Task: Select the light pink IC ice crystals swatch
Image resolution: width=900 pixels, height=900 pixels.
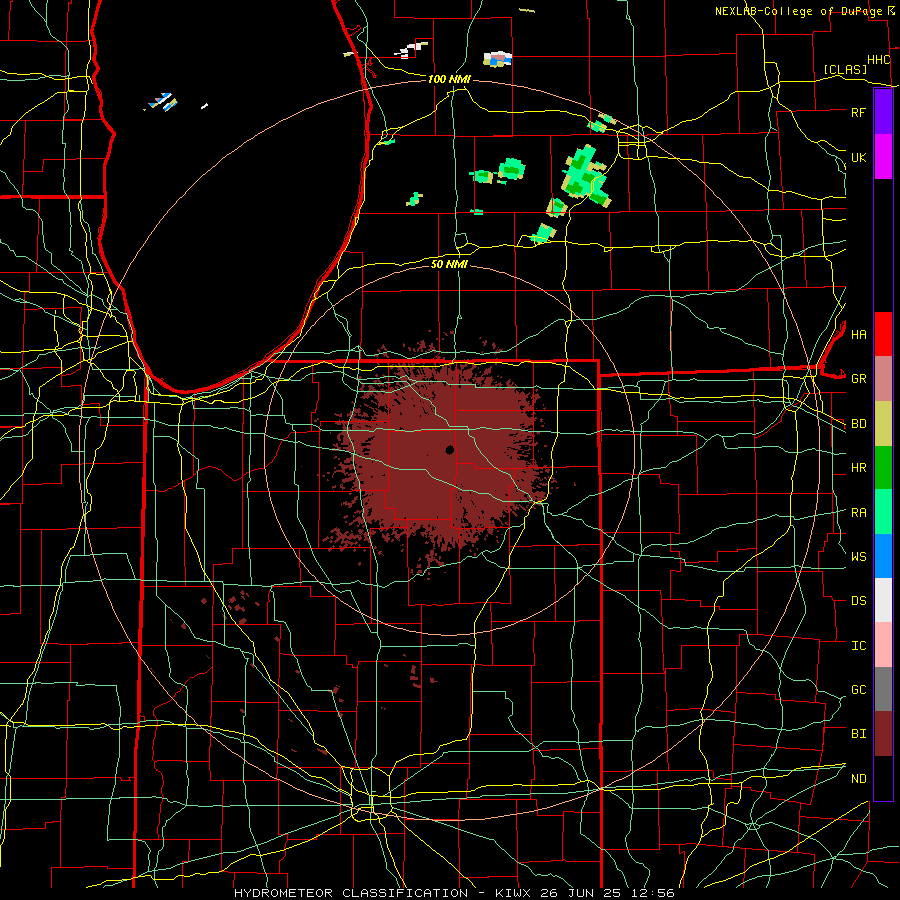Action: (x=883, y=645)
